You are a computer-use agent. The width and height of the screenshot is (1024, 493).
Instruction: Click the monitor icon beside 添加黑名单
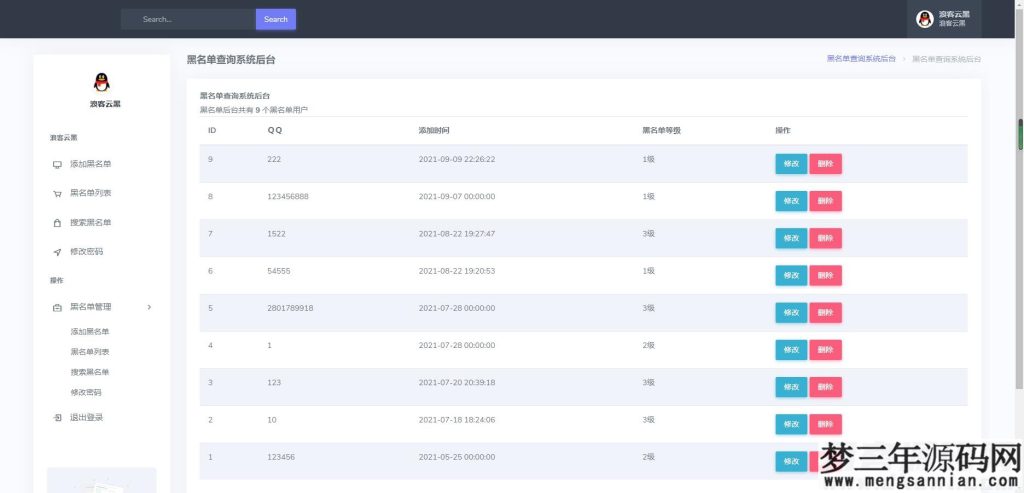57,164
